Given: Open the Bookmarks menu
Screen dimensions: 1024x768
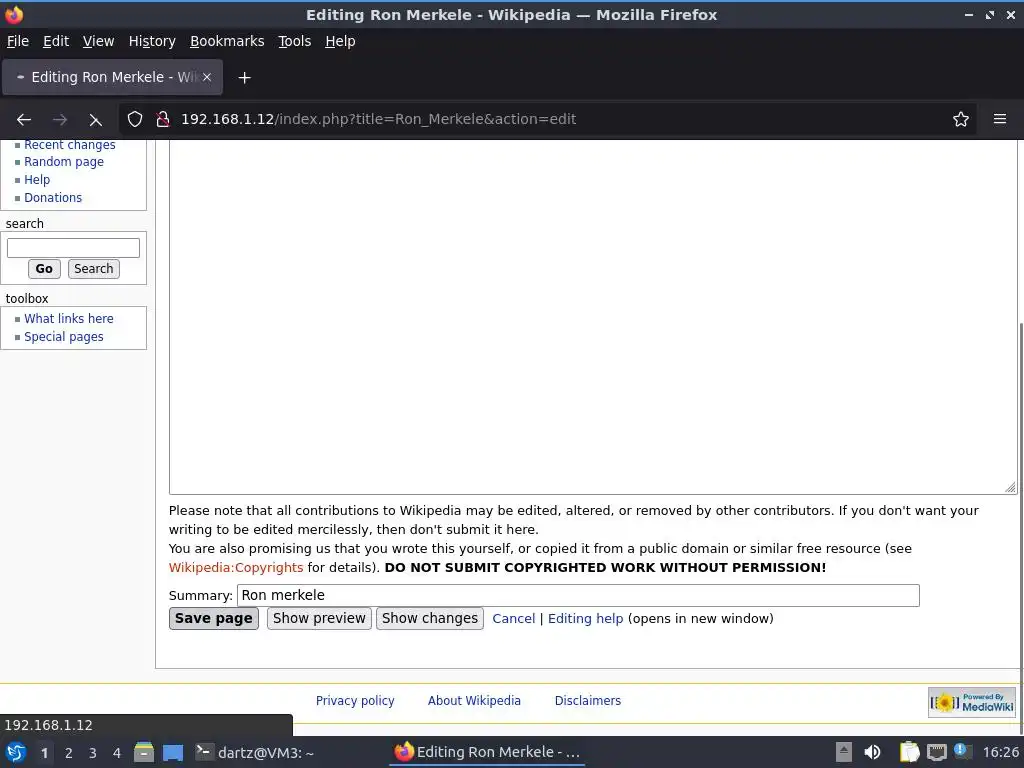Looking at the screenshot, I should pyautogui.click(x=227, y=41).
